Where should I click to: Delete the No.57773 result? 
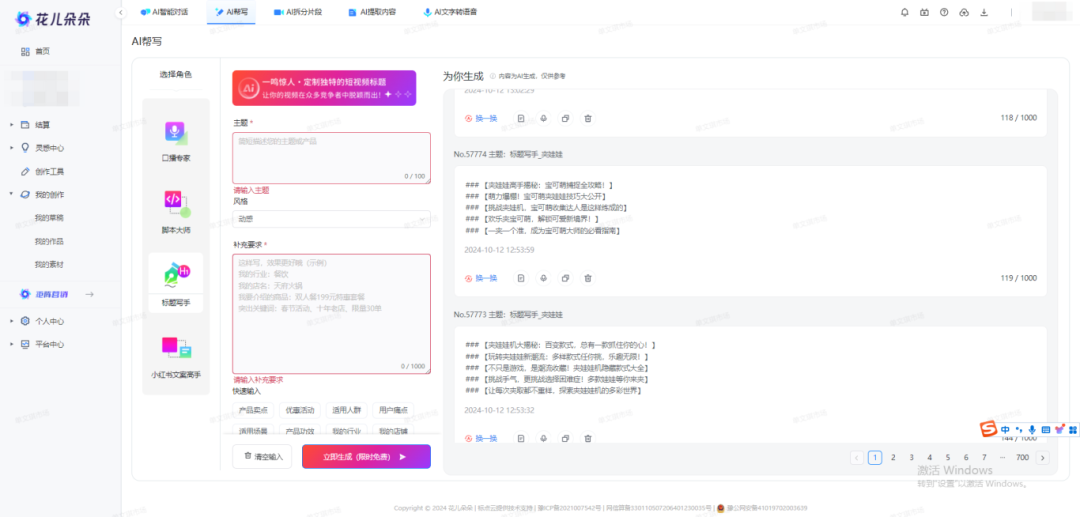click(x=588, y=438)
